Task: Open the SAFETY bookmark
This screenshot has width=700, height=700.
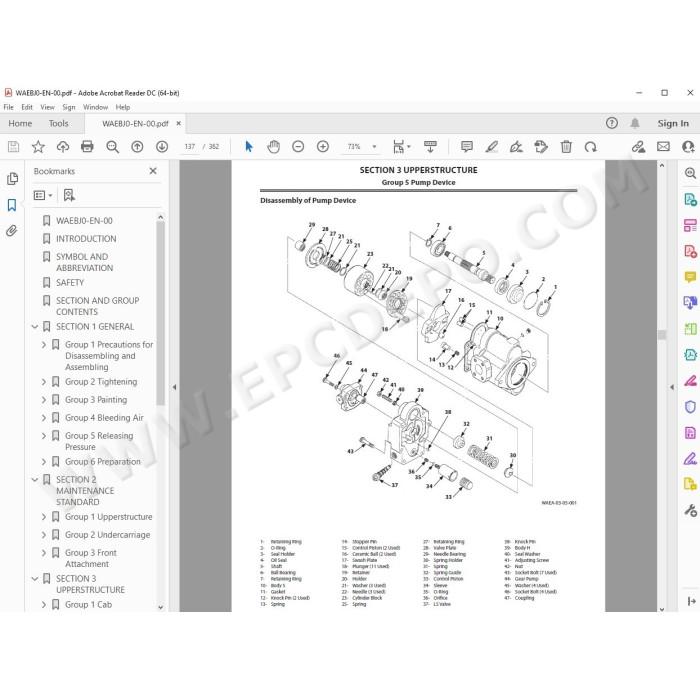Action: coord(70,283)
